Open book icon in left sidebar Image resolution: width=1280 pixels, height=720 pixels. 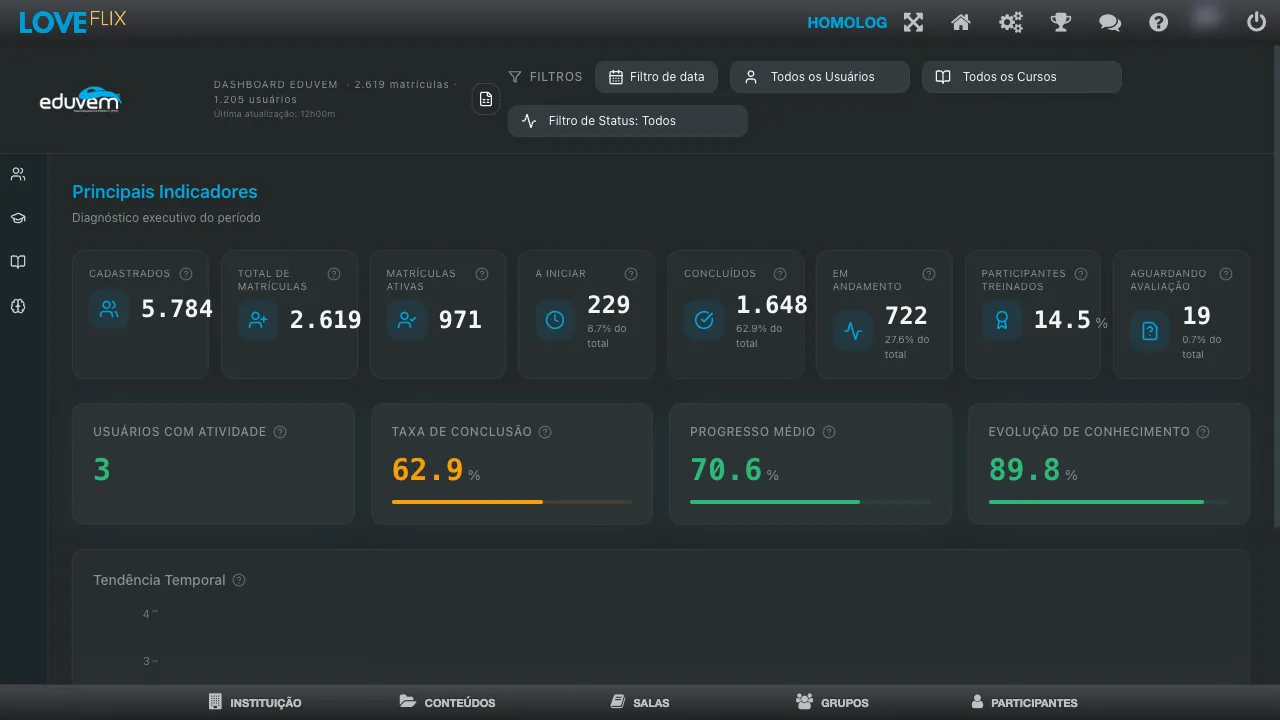18,262
